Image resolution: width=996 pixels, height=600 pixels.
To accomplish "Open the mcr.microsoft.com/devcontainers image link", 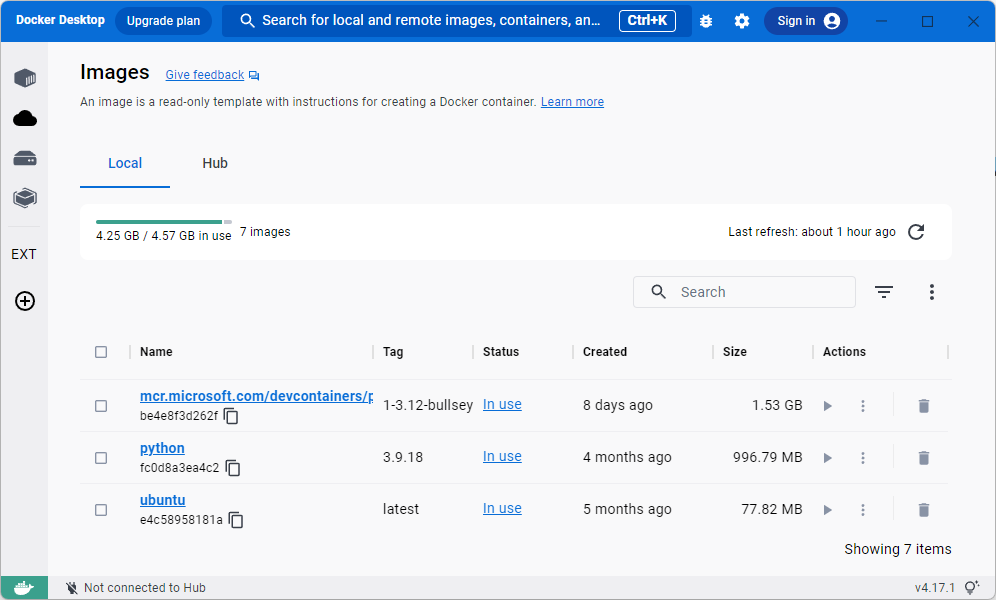I will [x=256, y=396].
